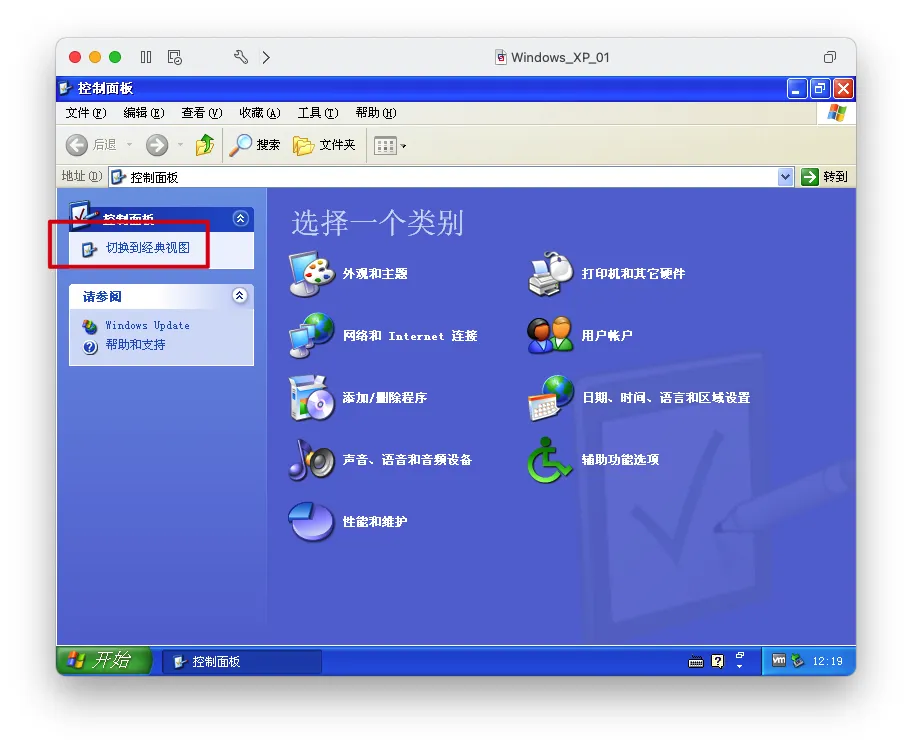Open the address bar dropdown arrow
This screenshot has height=750, width=912.
tap(785, 177)
